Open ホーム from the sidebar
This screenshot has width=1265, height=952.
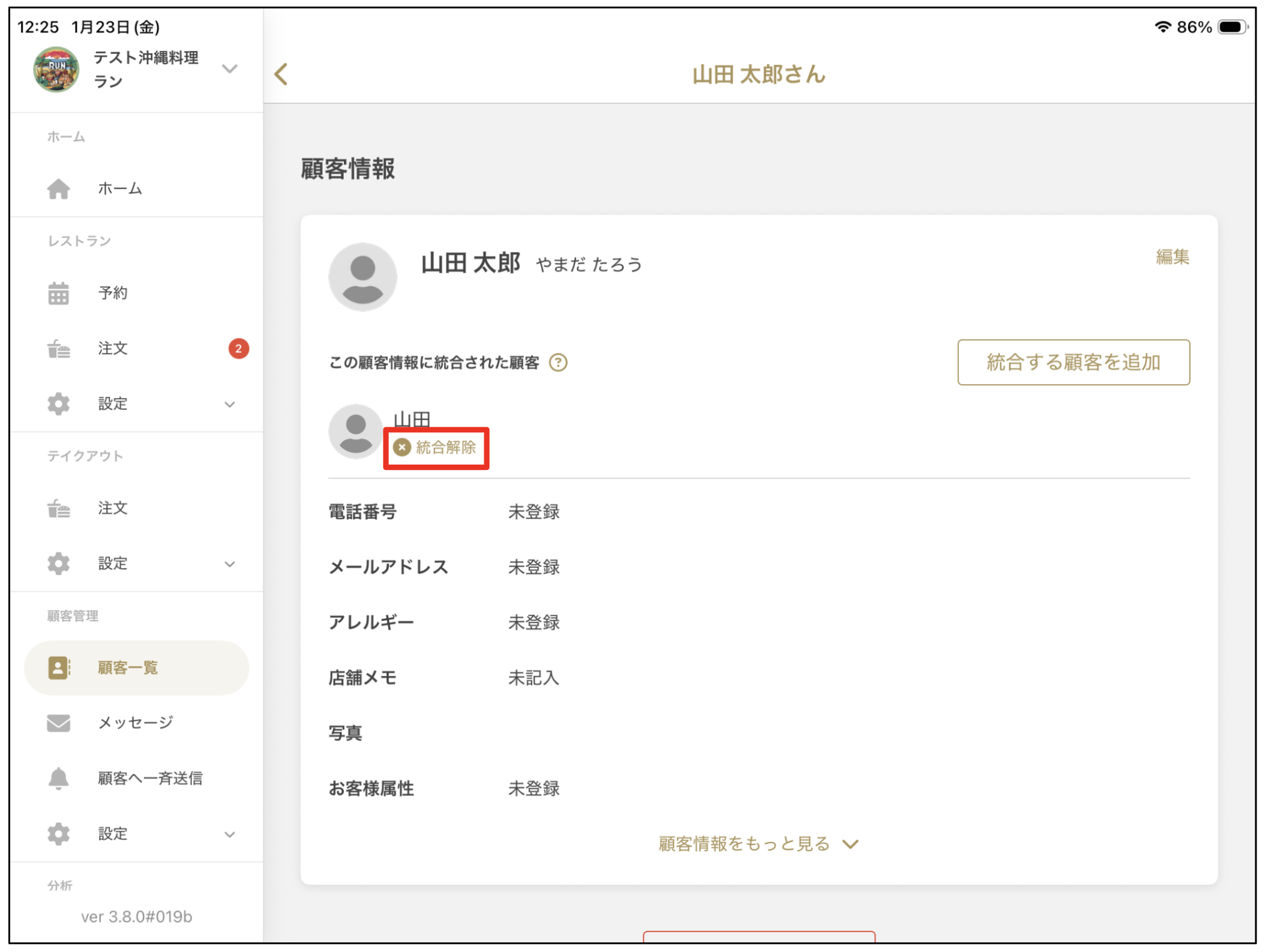coord(119,188)
